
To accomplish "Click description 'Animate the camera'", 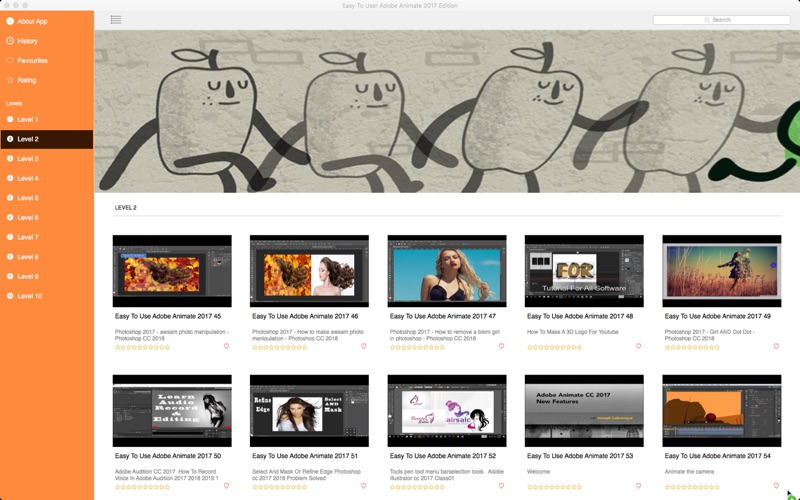I will [689, 471].
